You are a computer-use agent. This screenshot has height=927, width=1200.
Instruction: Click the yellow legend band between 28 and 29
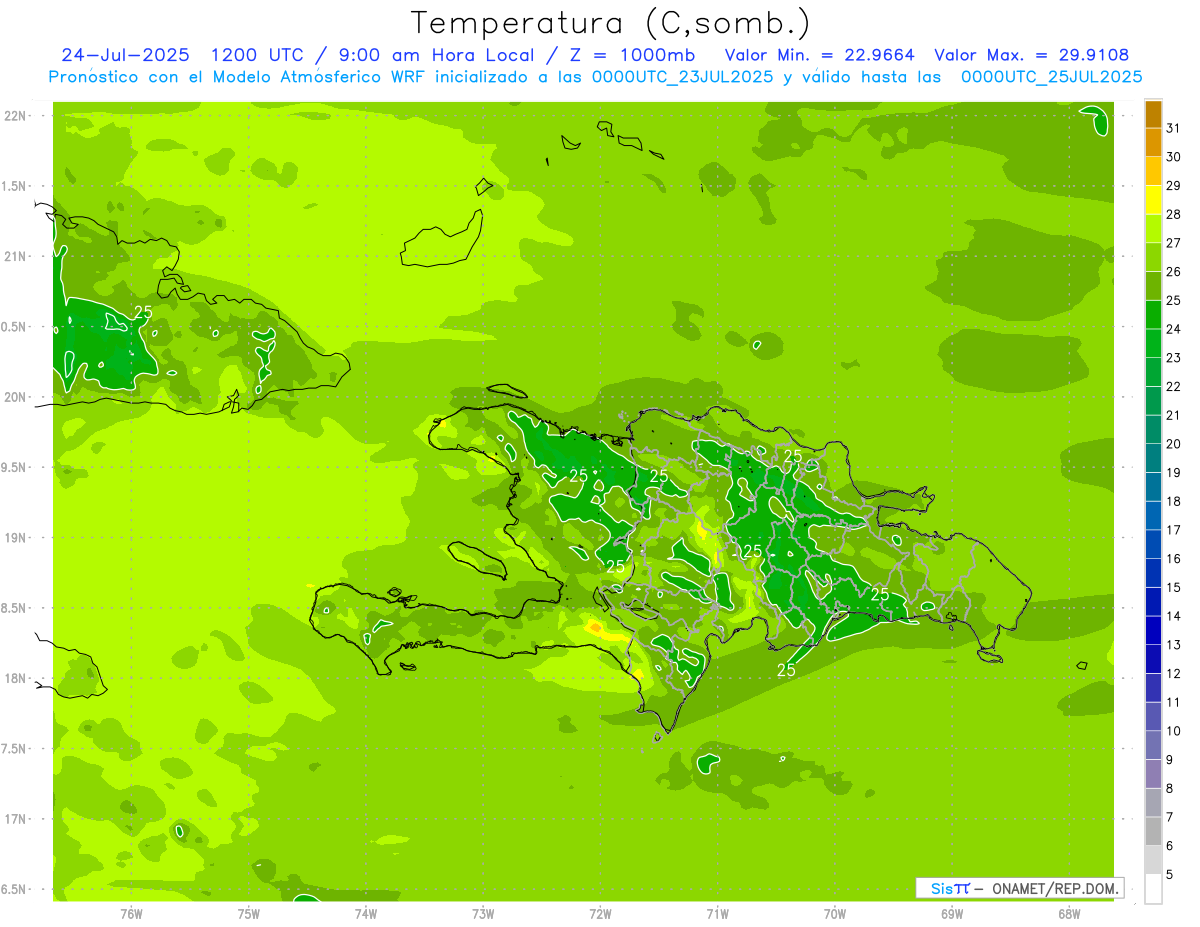click(x=1153, y=200)
